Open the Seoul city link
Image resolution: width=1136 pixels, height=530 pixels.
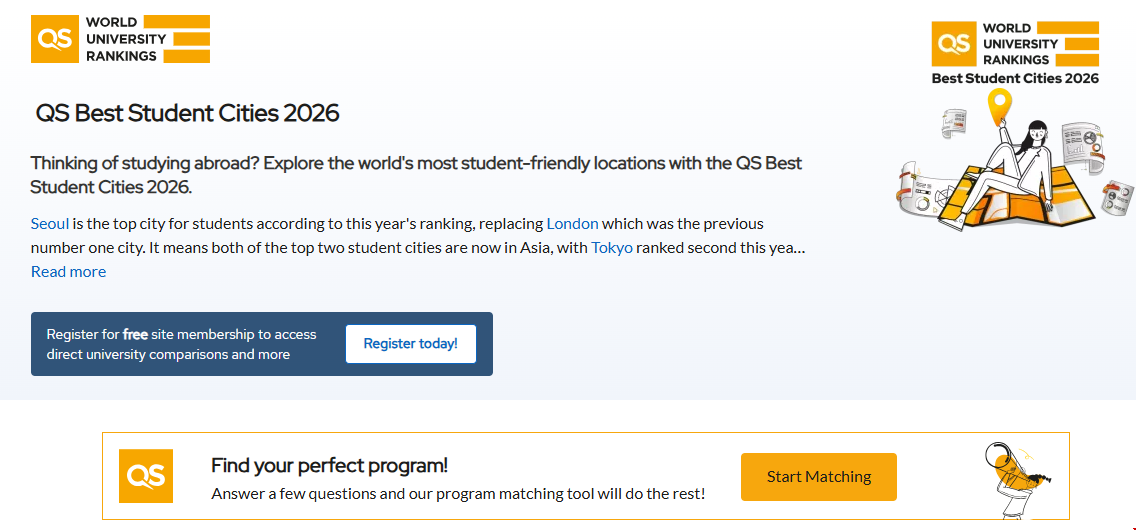(x=50, y=223)
